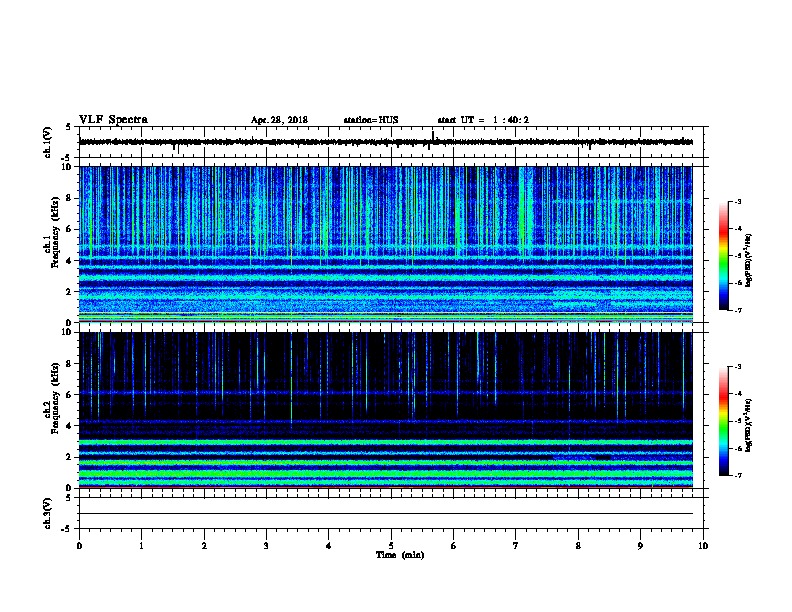The image size is (792, 612).
Task: Click the log(PSD) label beside ch.2 colorbar
Action: (x=749, y=426)
